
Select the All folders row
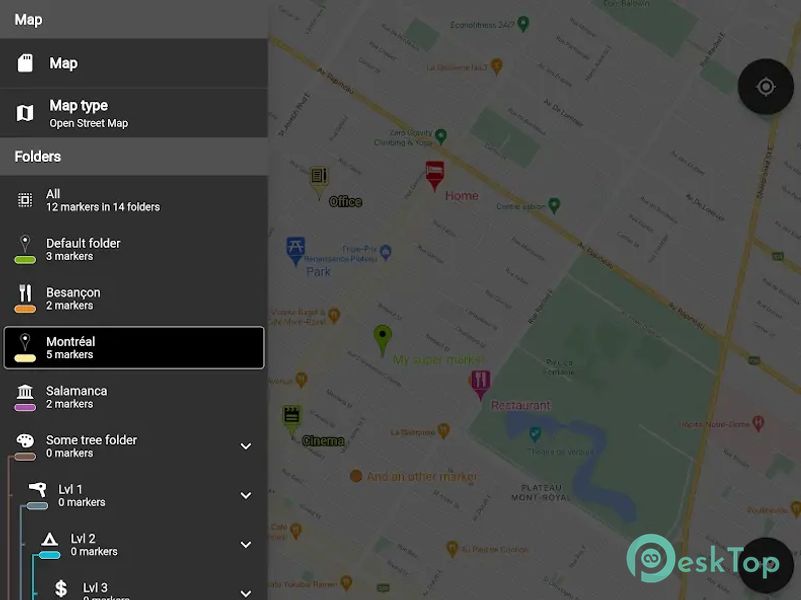134,200
